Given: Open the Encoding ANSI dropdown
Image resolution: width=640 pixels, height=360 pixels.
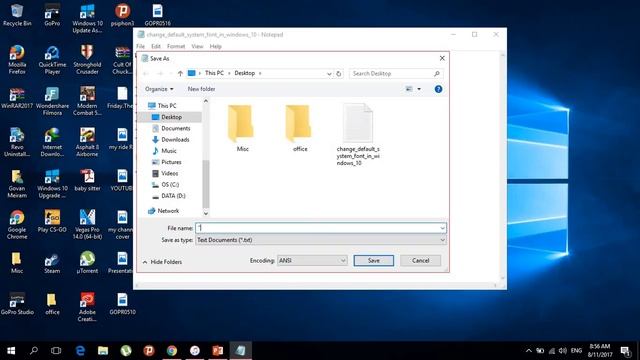Looking at the screenshot, I should point(312,260).
